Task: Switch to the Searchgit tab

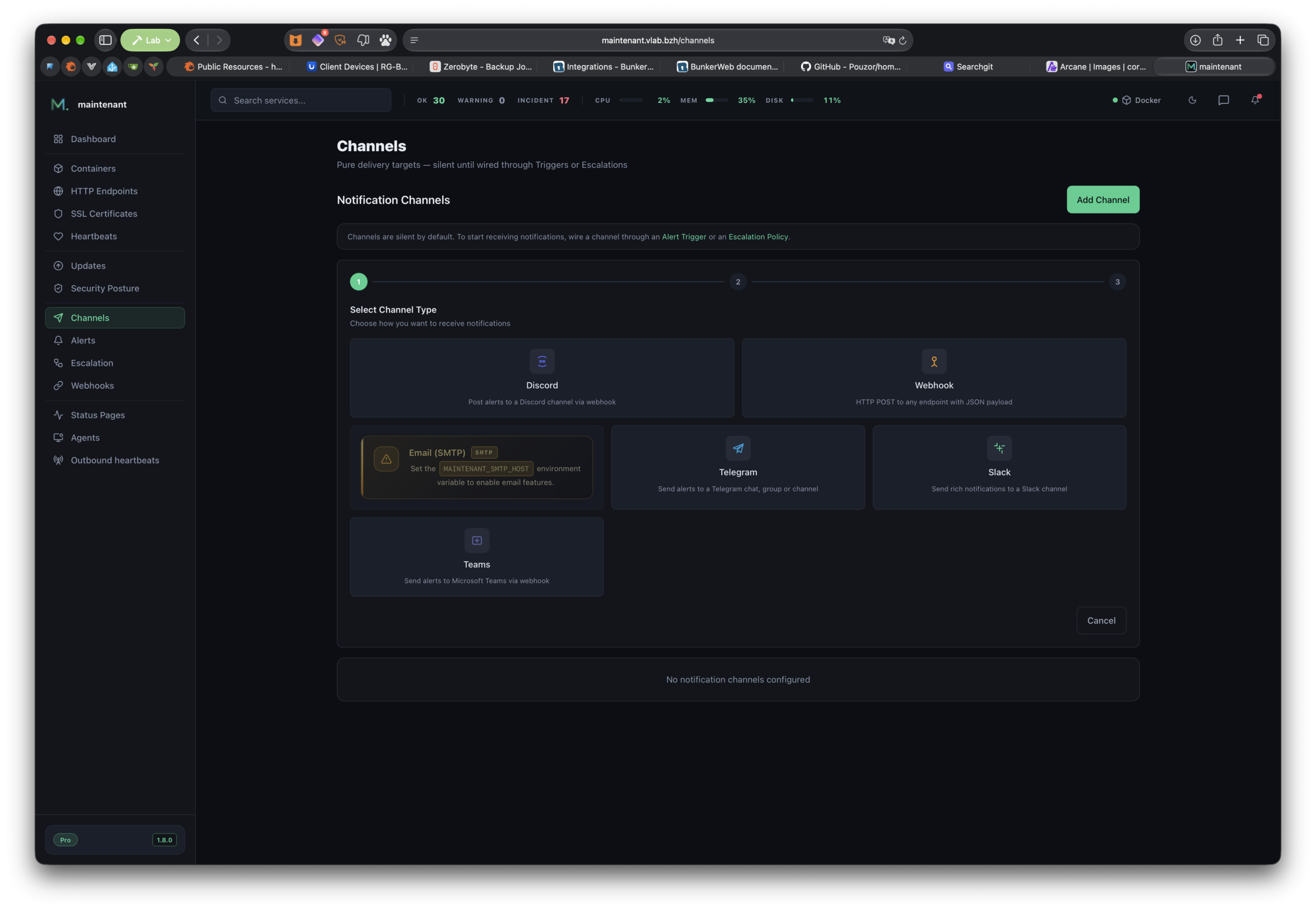Action: tap(968, 67)
